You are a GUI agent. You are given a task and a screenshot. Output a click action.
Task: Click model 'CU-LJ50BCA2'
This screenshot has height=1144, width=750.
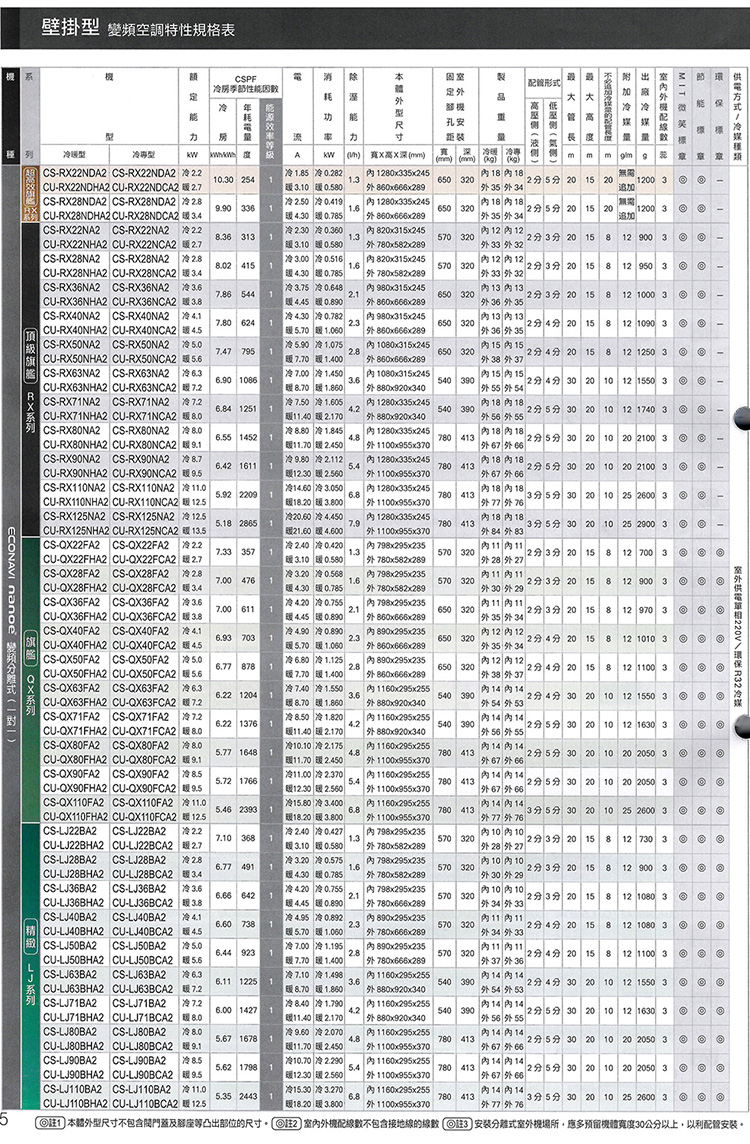(x=142, y=960)
